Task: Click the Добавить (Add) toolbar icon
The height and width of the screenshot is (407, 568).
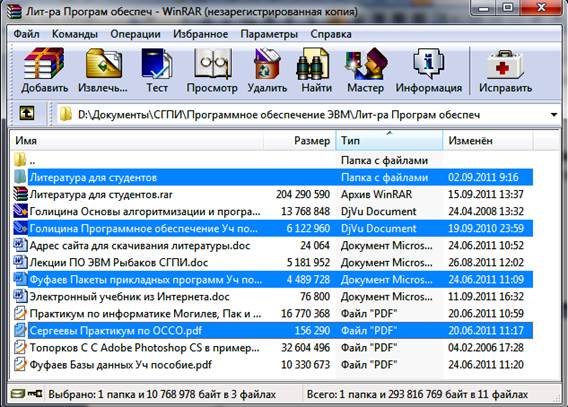Action: click(44, 64)
